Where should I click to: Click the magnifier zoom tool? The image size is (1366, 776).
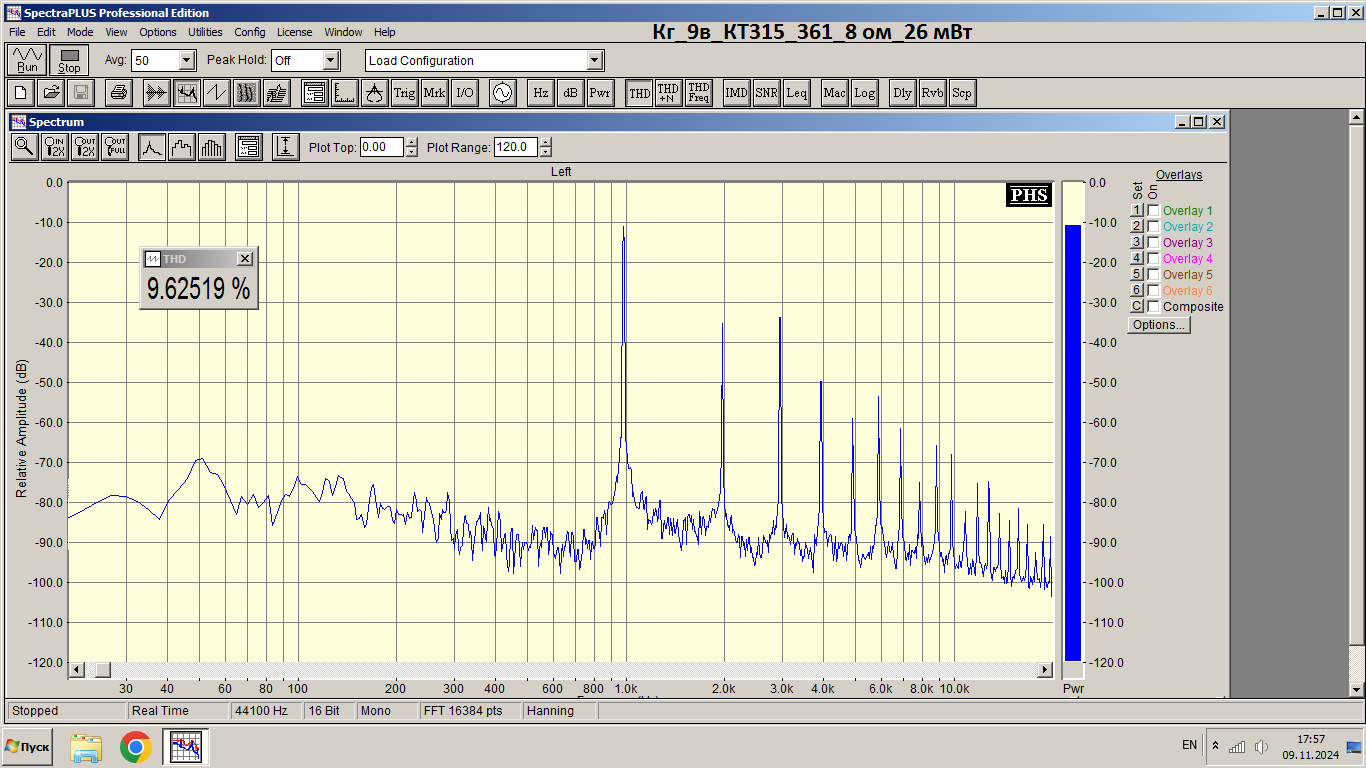[24, 147]
